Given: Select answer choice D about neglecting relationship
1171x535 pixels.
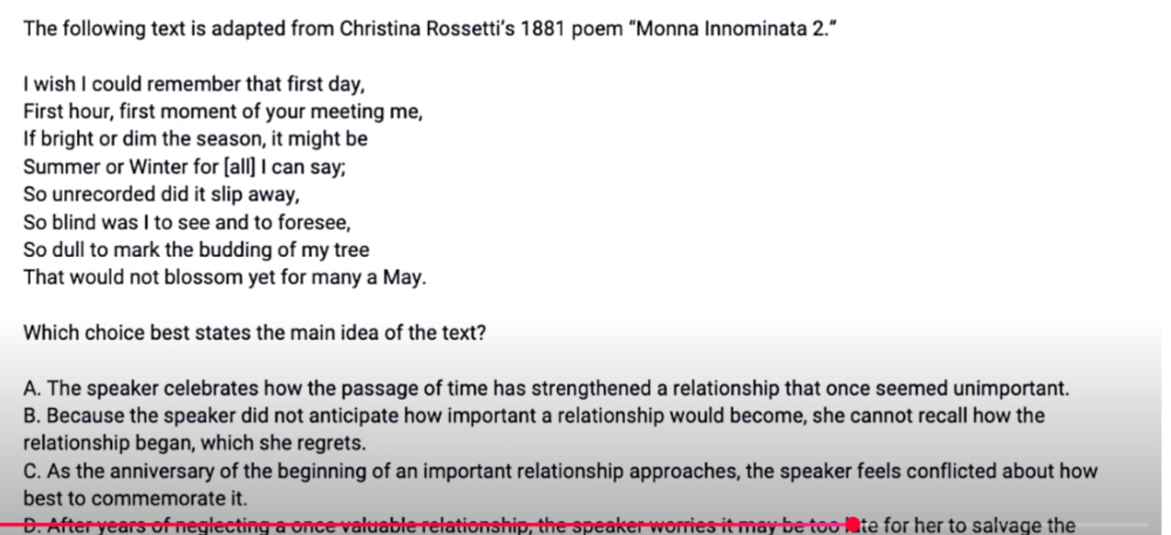Looking at the screenshot, I should pos(549,526).
